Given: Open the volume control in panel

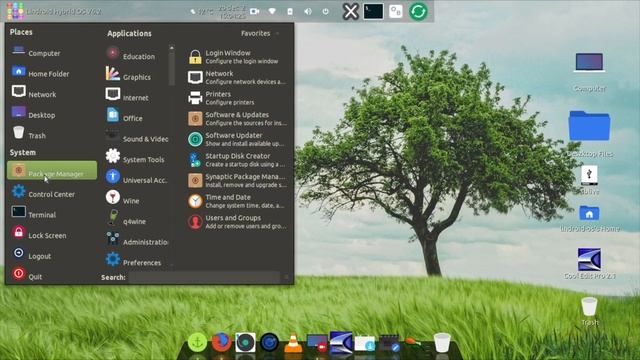Looking at the screenshot, I should 308,11.
